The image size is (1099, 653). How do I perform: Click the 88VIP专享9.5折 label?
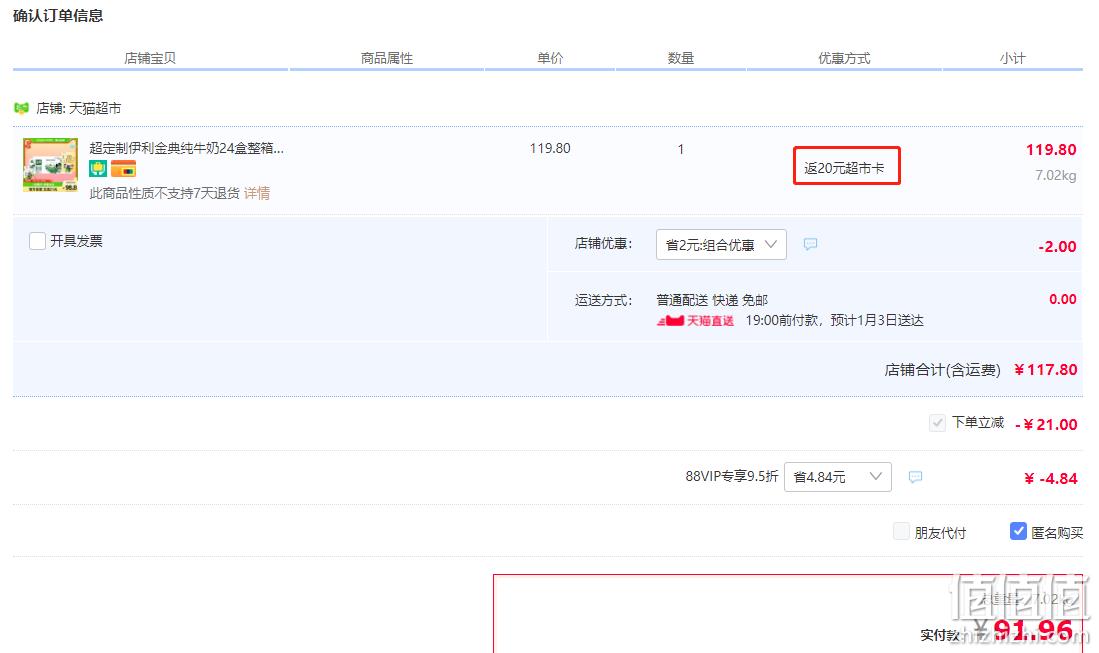click(x=732, y=476)
